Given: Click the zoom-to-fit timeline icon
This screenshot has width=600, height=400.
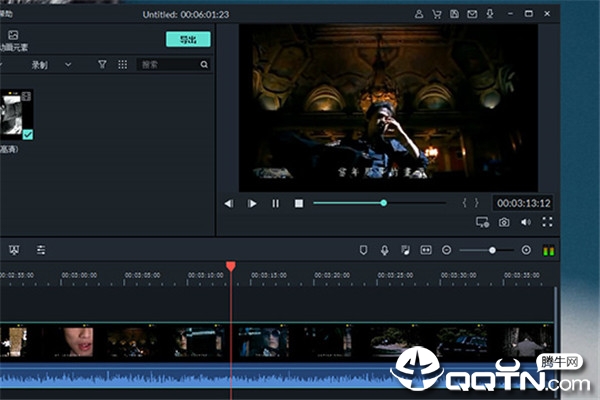Looking at the screenshot, I should [425, 249].
